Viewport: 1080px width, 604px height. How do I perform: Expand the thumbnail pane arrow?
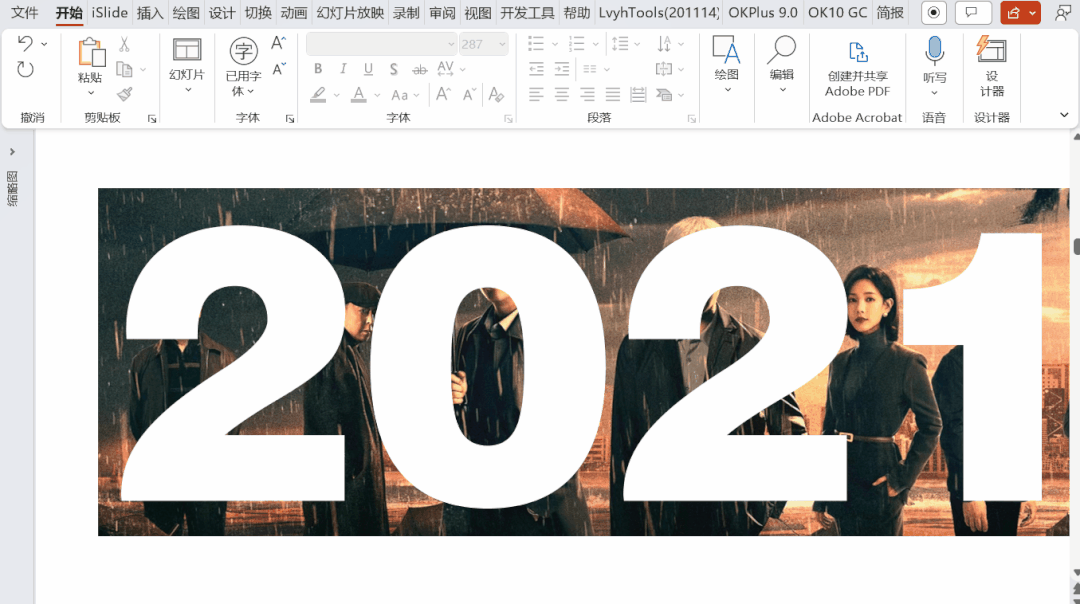point(12,152)
